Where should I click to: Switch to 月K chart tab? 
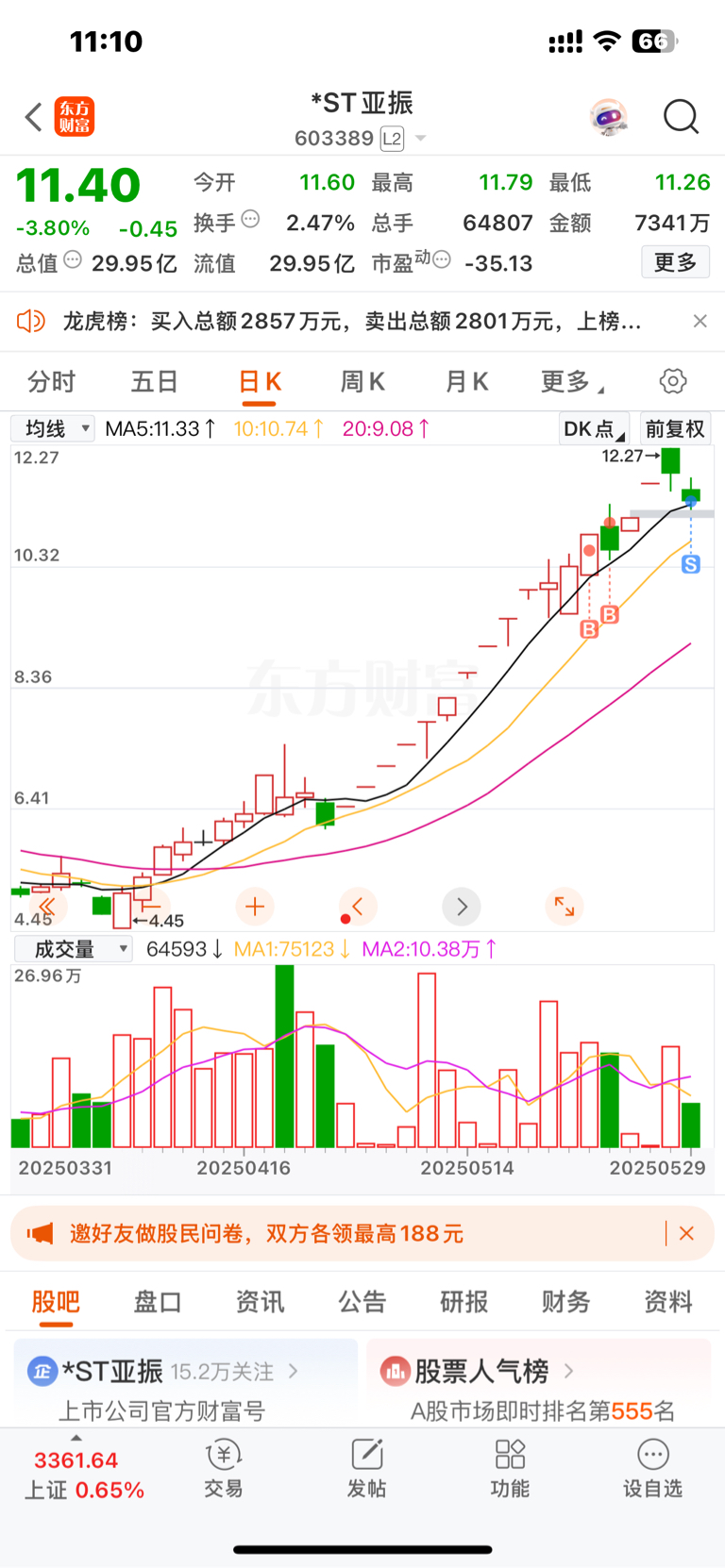pyautogui.click(x=466, y=382)
